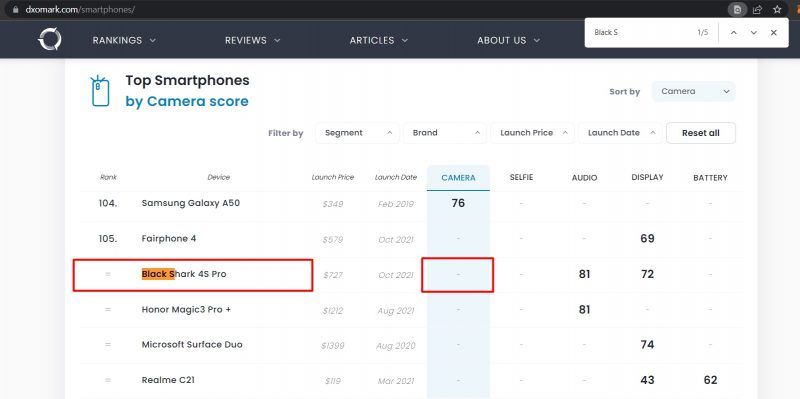The height and width of the screenshot is (399, 800).
Task: Expand the About Us menu
Action: pyautogui.click(x=509, y=40)
